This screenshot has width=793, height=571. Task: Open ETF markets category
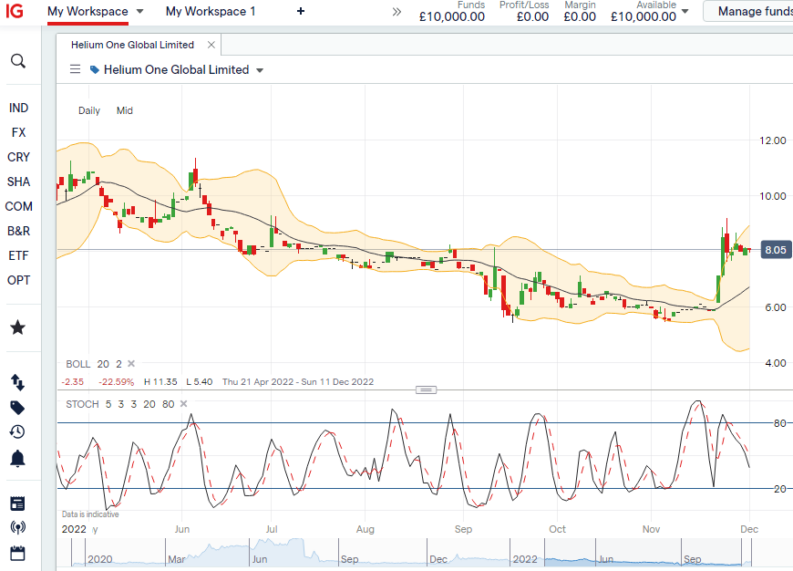(x=18, y=255)
